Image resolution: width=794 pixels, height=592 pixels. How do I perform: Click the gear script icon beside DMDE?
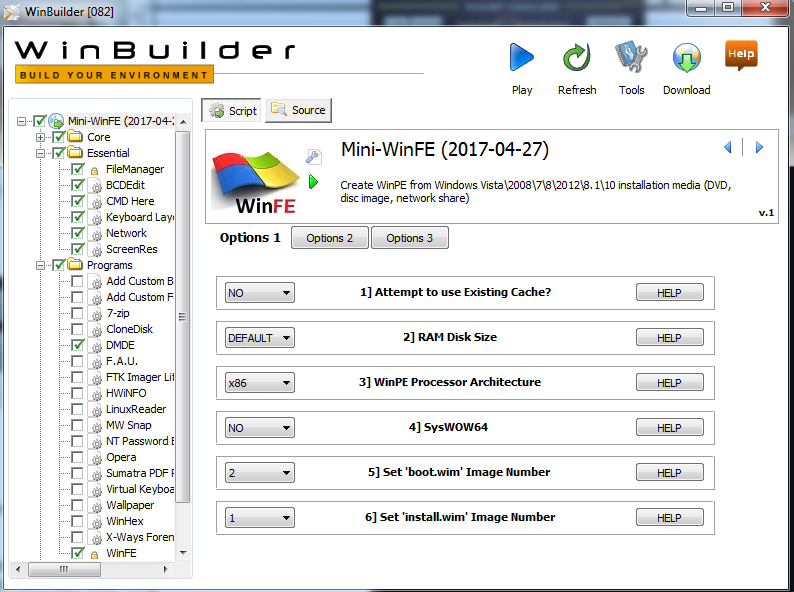click(95, 346)
